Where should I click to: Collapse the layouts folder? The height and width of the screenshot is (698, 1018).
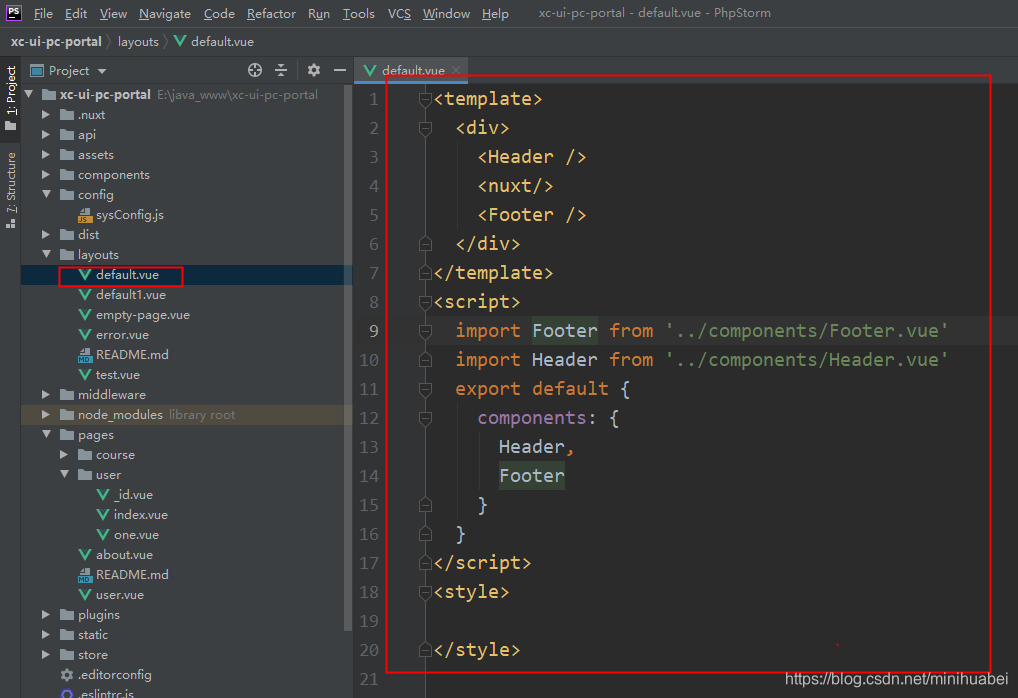(47, 254)
